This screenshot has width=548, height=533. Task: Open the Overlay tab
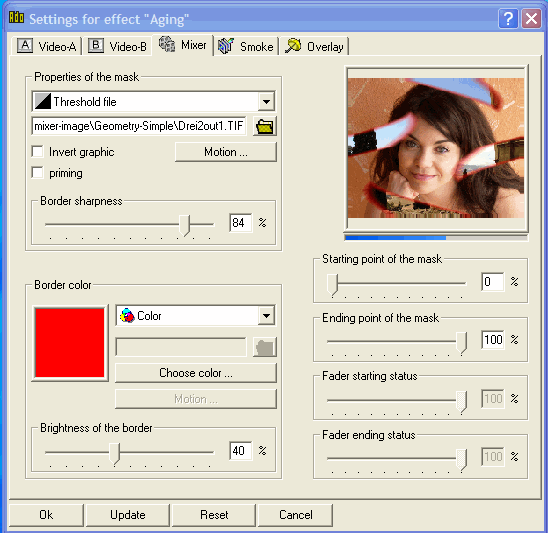315,46
